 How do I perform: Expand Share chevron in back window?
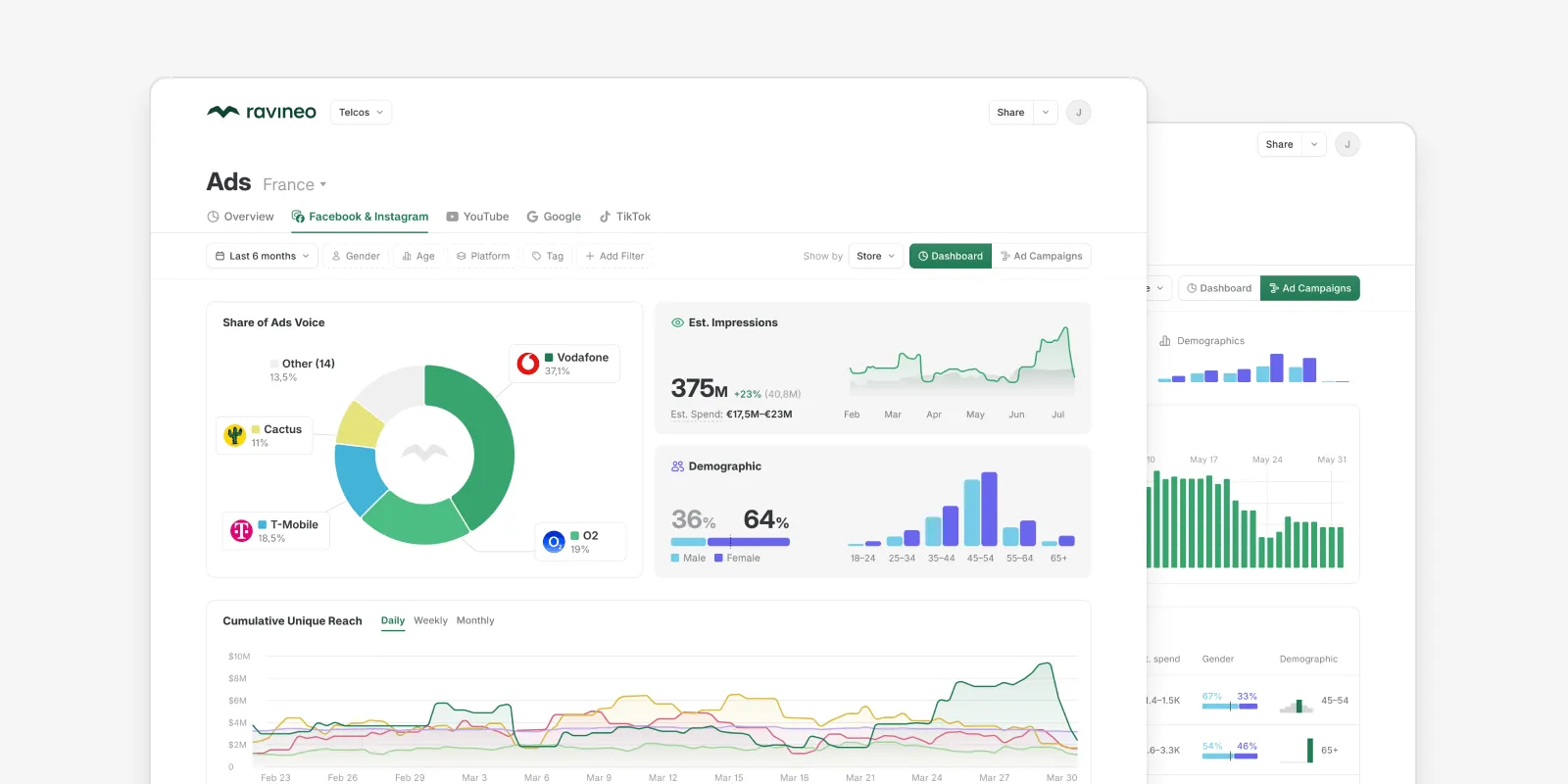tap(1314, 144)
